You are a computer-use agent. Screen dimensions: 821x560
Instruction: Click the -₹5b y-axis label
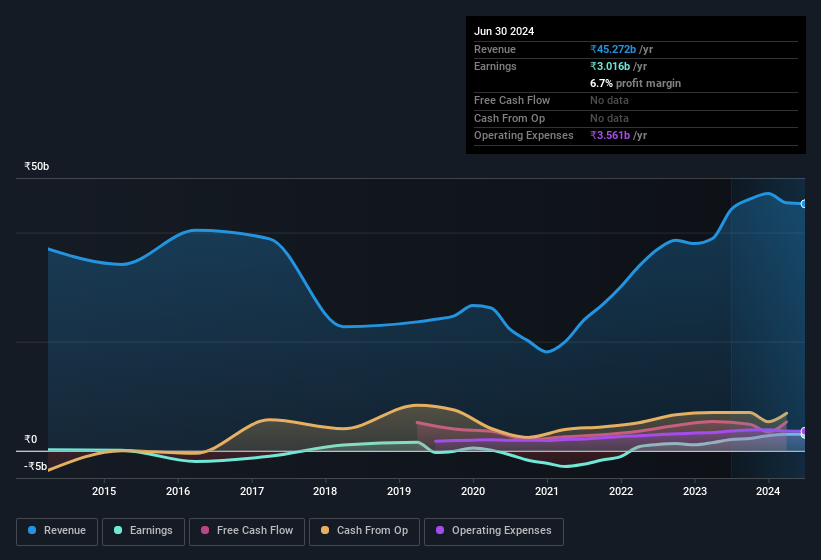click(36, 466)
